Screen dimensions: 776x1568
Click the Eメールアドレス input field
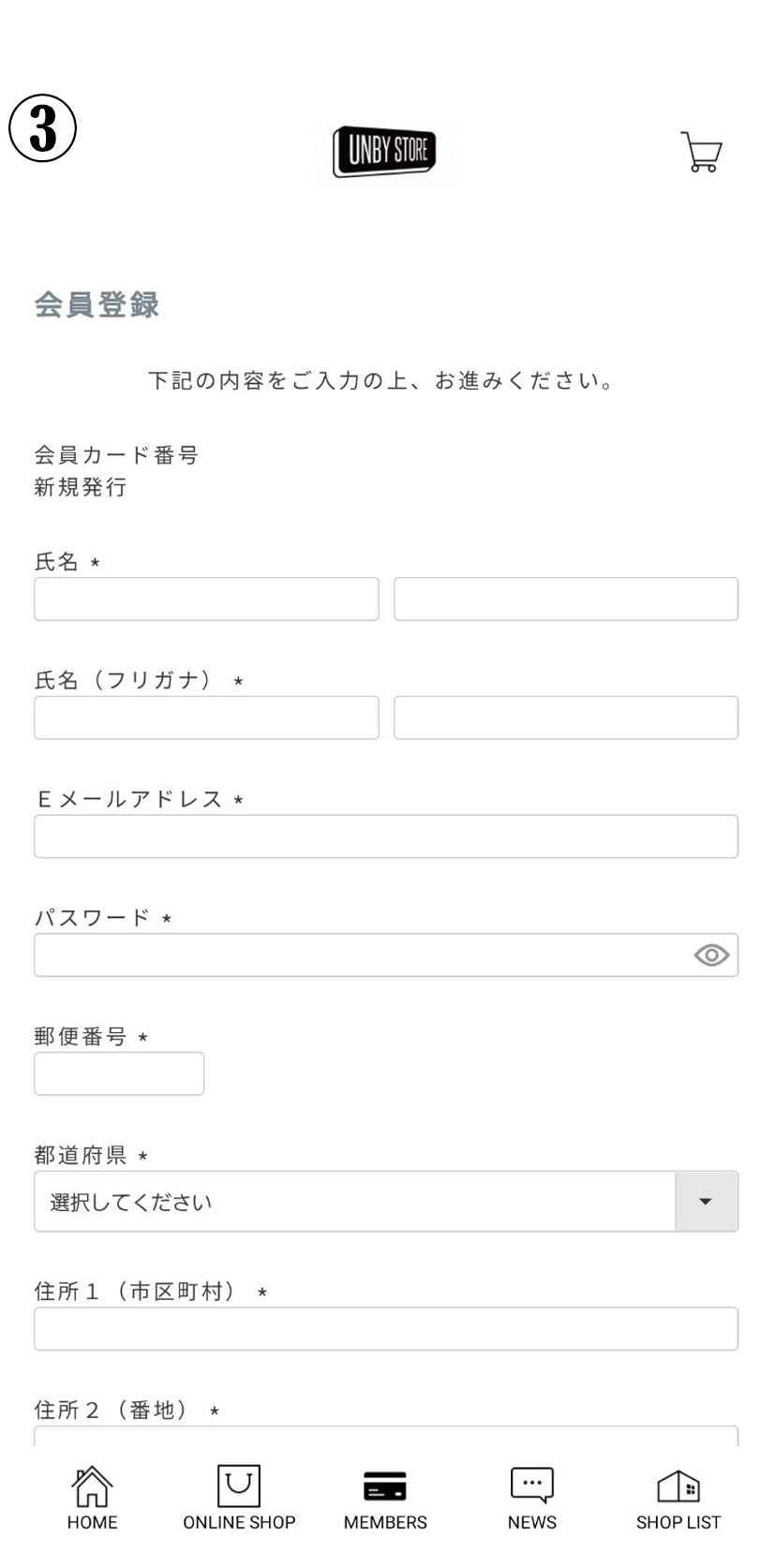(386, 836)
